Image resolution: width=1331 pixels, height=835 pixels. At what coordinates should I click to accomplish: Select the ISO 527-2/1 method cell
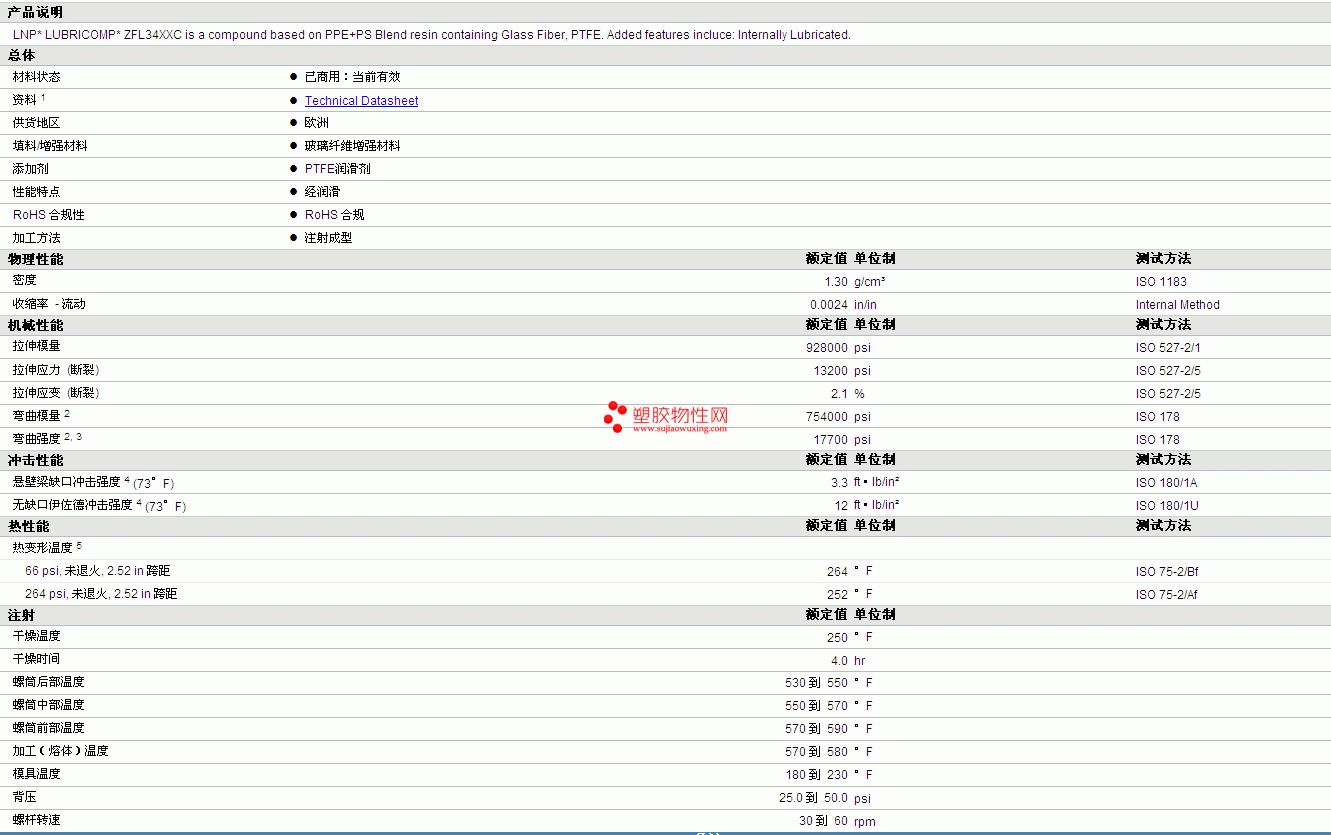tap(1168, 348)
